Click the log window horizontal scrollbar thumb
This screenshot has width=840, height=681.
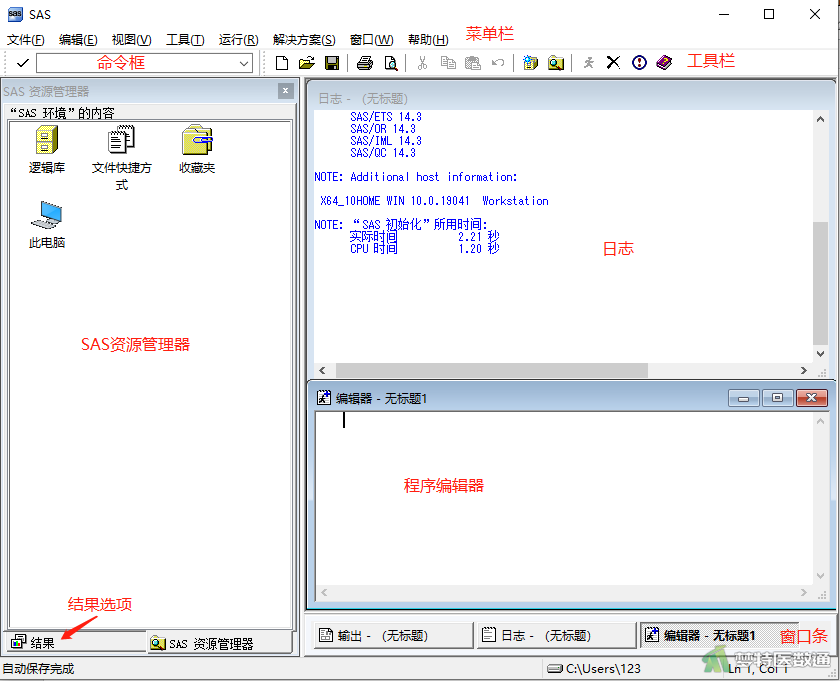(492, 370)
